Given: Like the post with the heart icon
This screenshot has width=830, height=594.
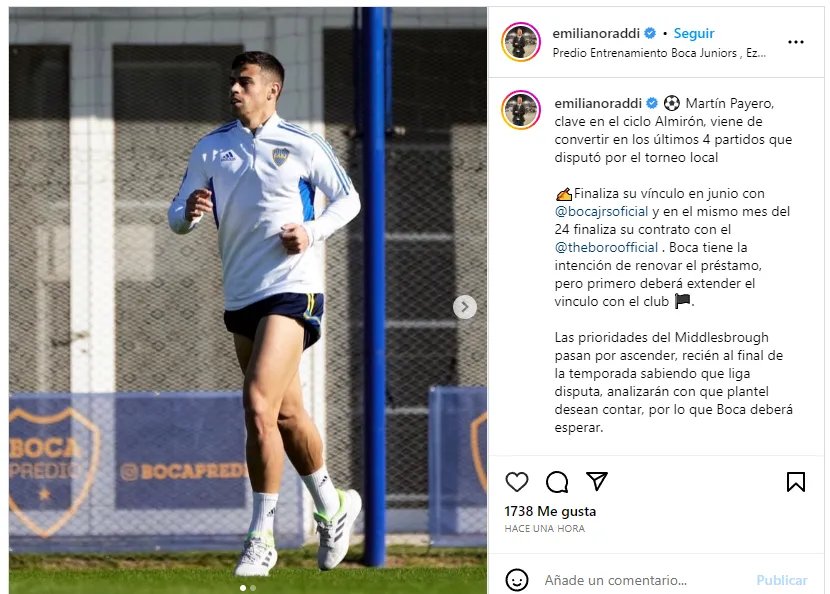Looking at the screenshot, I should tap(517, 482).
